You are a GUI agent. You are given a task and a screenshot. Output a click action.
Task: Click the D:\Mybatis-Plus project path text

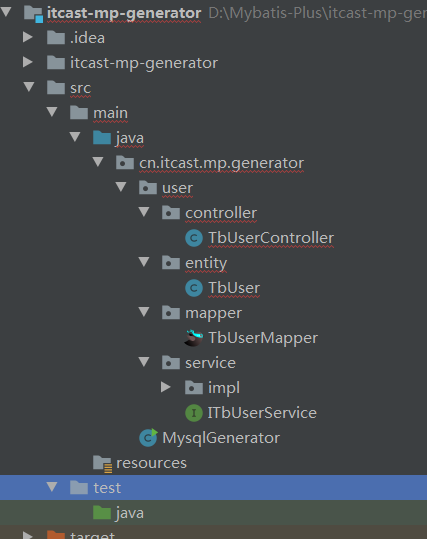(318, 14)
